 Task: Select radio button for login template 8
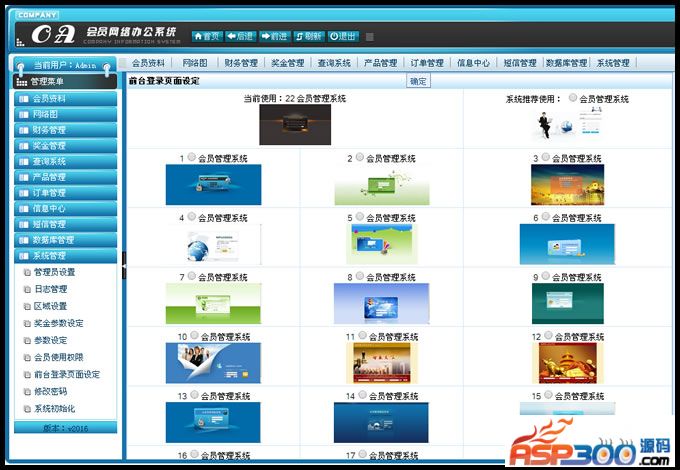[360, 276]
